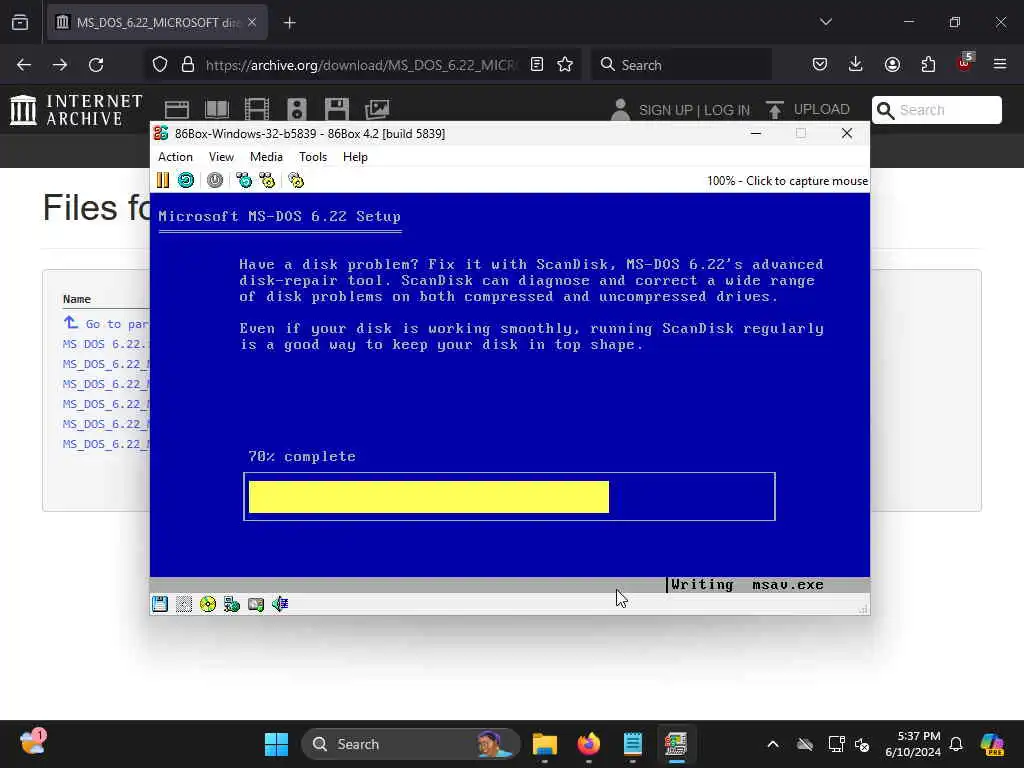
Task: Click the yellow setup progress bar
Action: (428, 497)
